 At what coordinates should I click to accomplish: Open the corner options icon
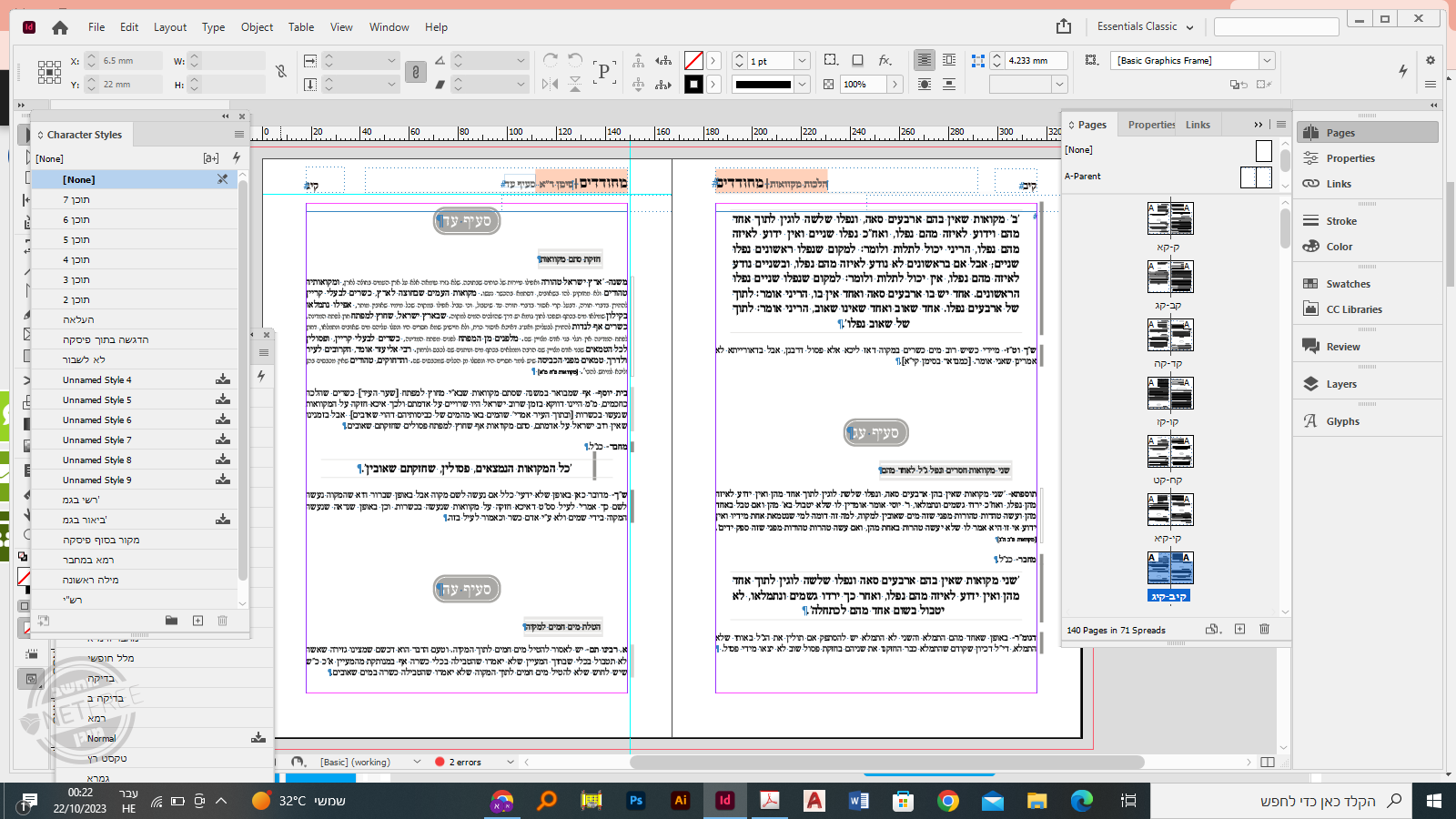pos(831,60)
